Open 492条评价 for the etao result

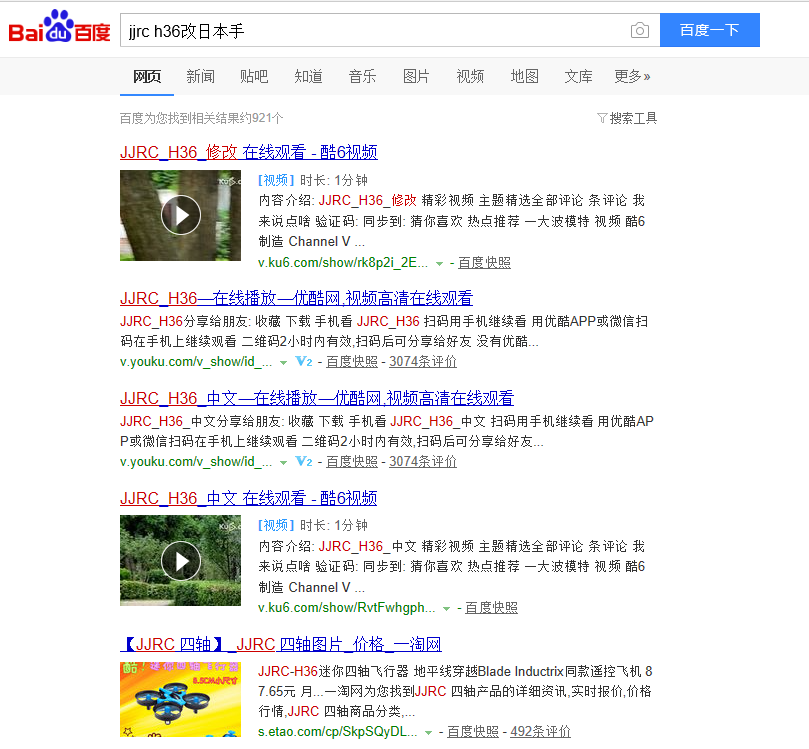[540, 731]
